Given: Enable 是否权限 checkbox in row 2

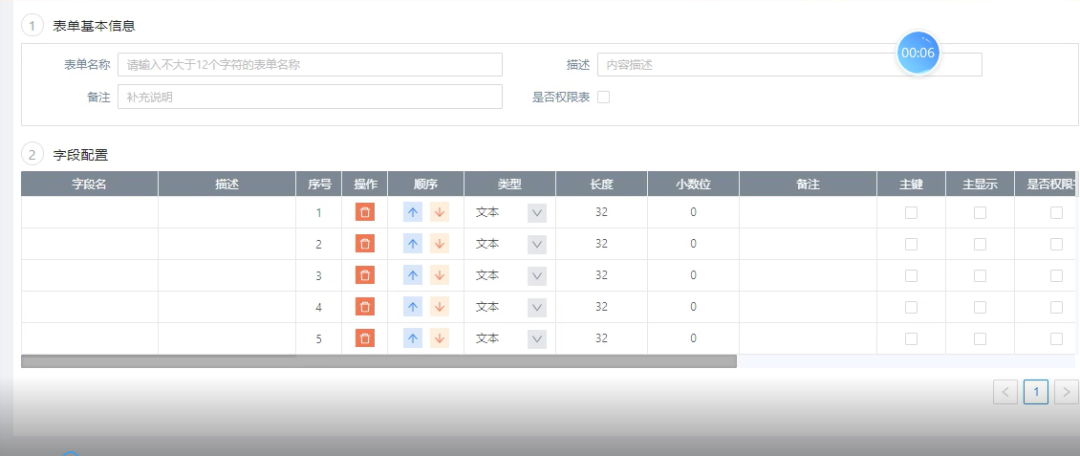Looking at the screenshot, I should point(1056,244).
